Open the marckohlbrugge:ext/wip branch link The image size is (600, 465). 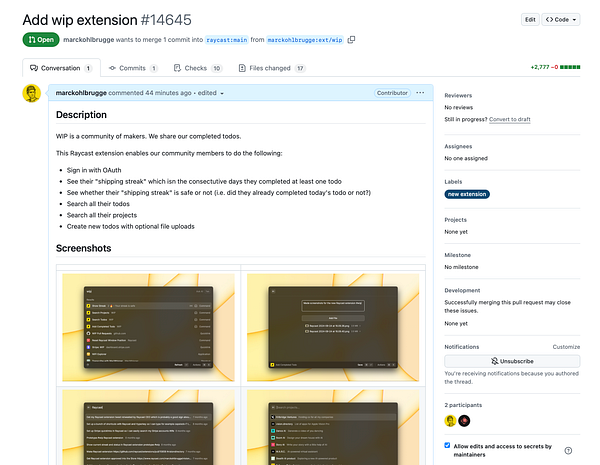click(x=305, y=40)
